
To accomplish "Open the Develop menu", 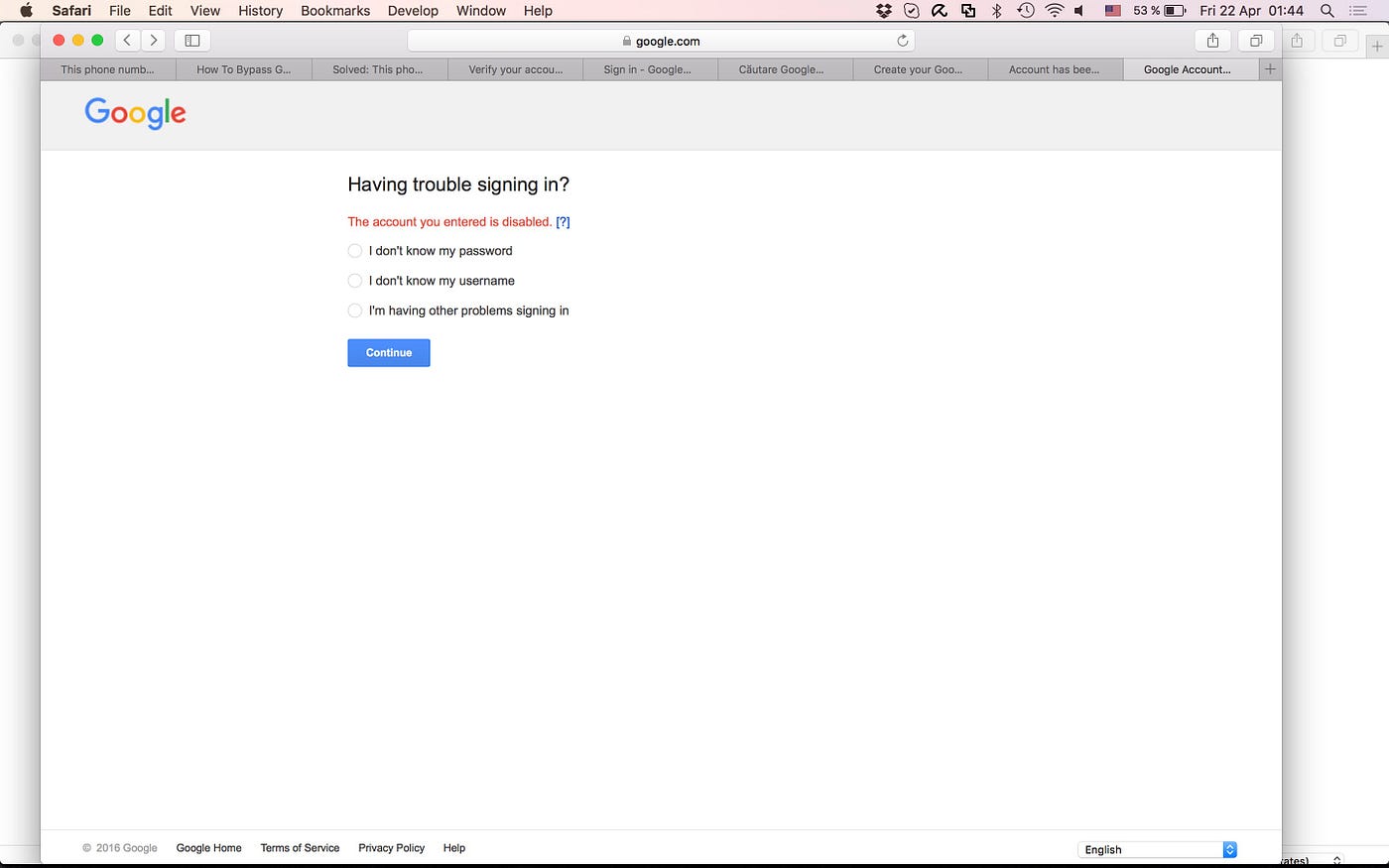I will [x=413, y=11].
